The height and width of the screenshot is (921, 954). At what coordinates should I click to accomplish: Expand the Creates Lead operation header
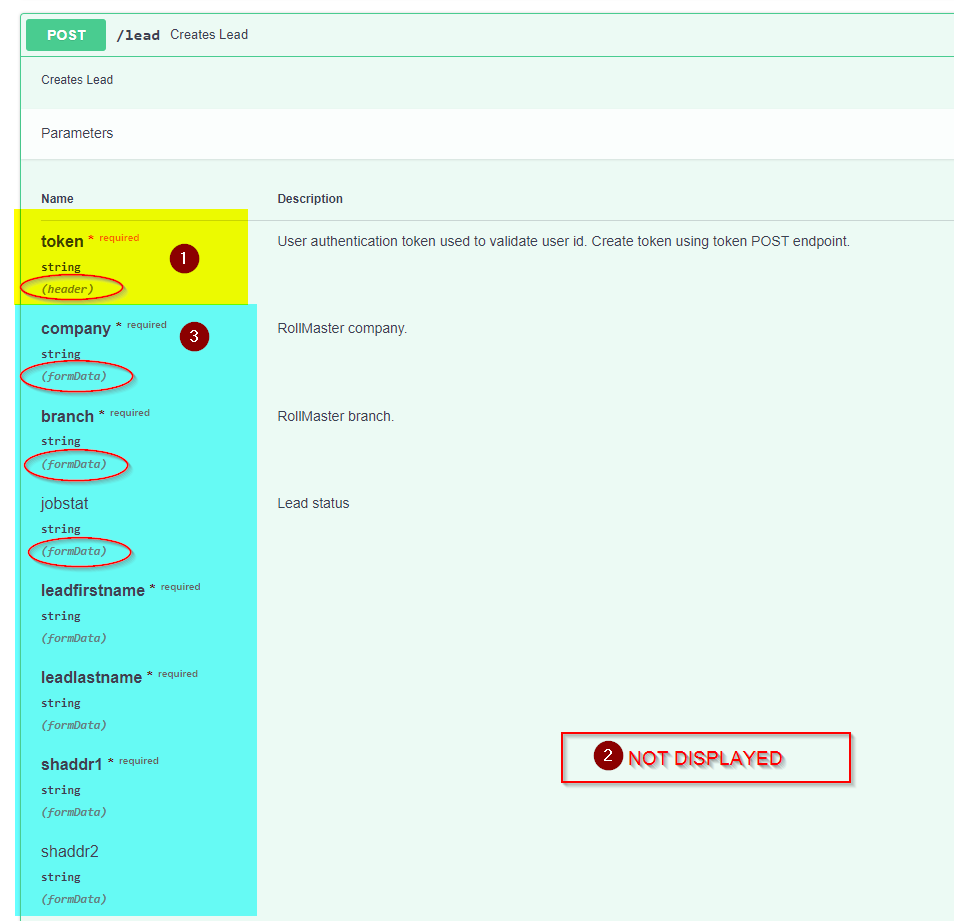(x=77, y=79)
